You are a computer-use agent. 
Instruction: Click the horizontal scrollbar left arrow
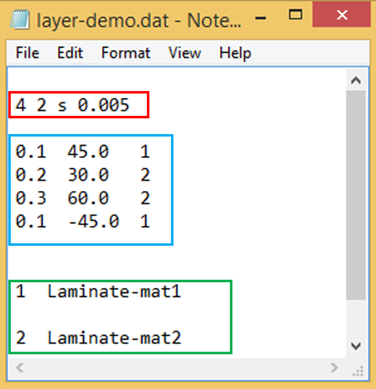click(x=19, y=368)
